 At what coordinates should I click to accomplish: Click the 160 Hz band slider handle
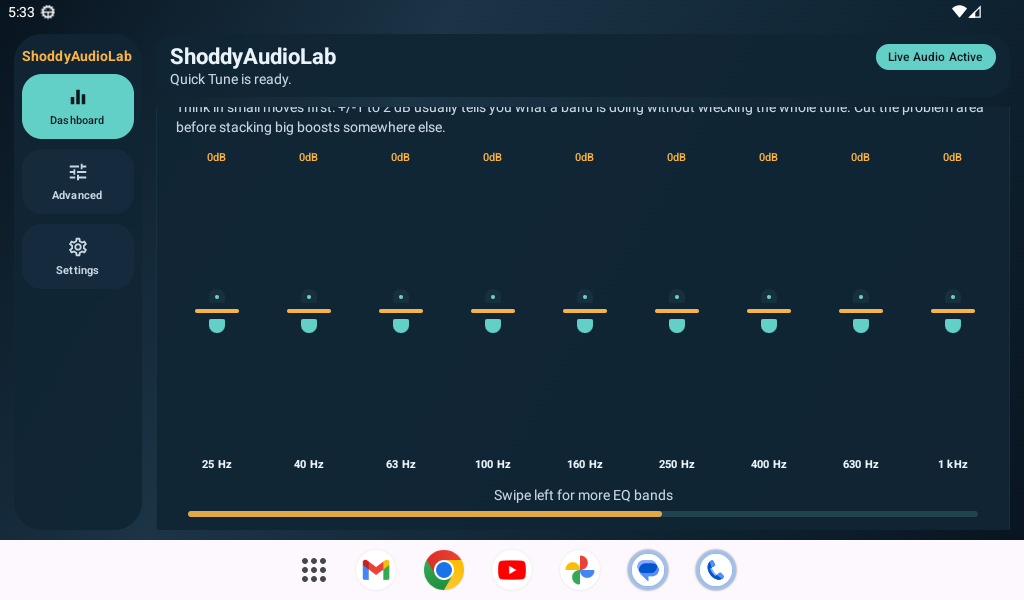click(585, 311)
